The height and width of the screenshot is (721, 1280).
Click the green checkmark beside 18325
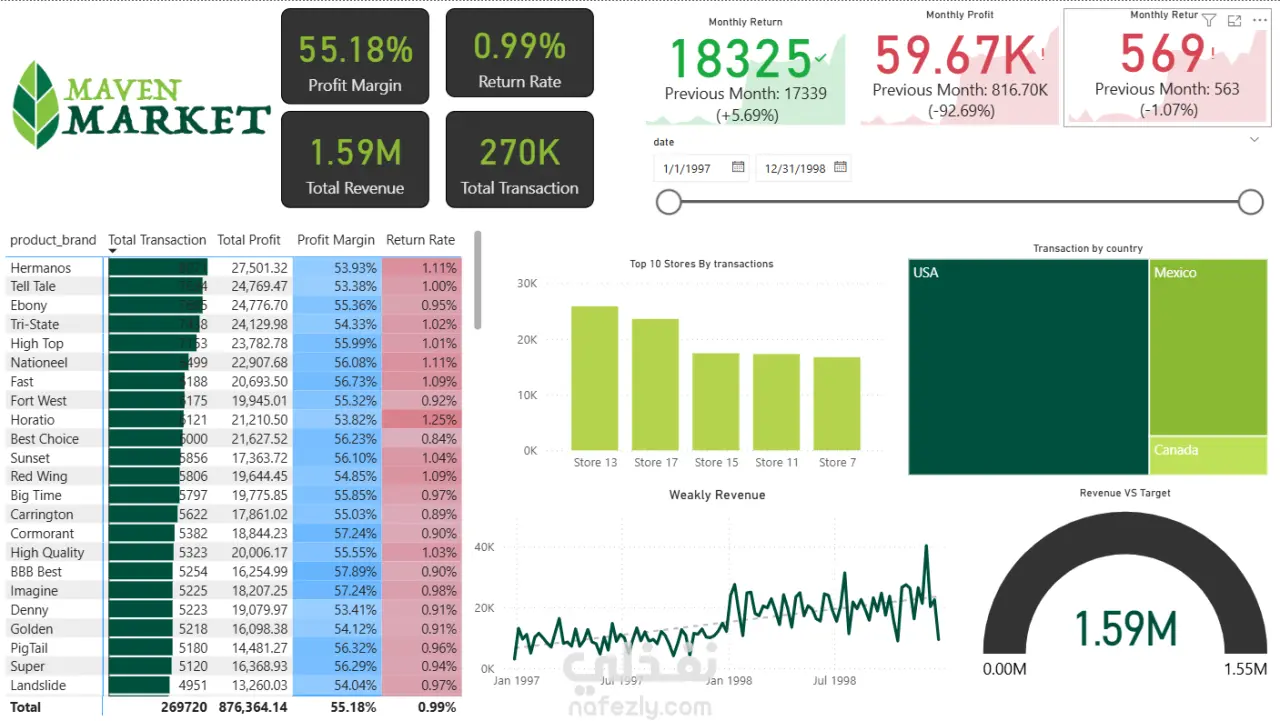[821, 59]
